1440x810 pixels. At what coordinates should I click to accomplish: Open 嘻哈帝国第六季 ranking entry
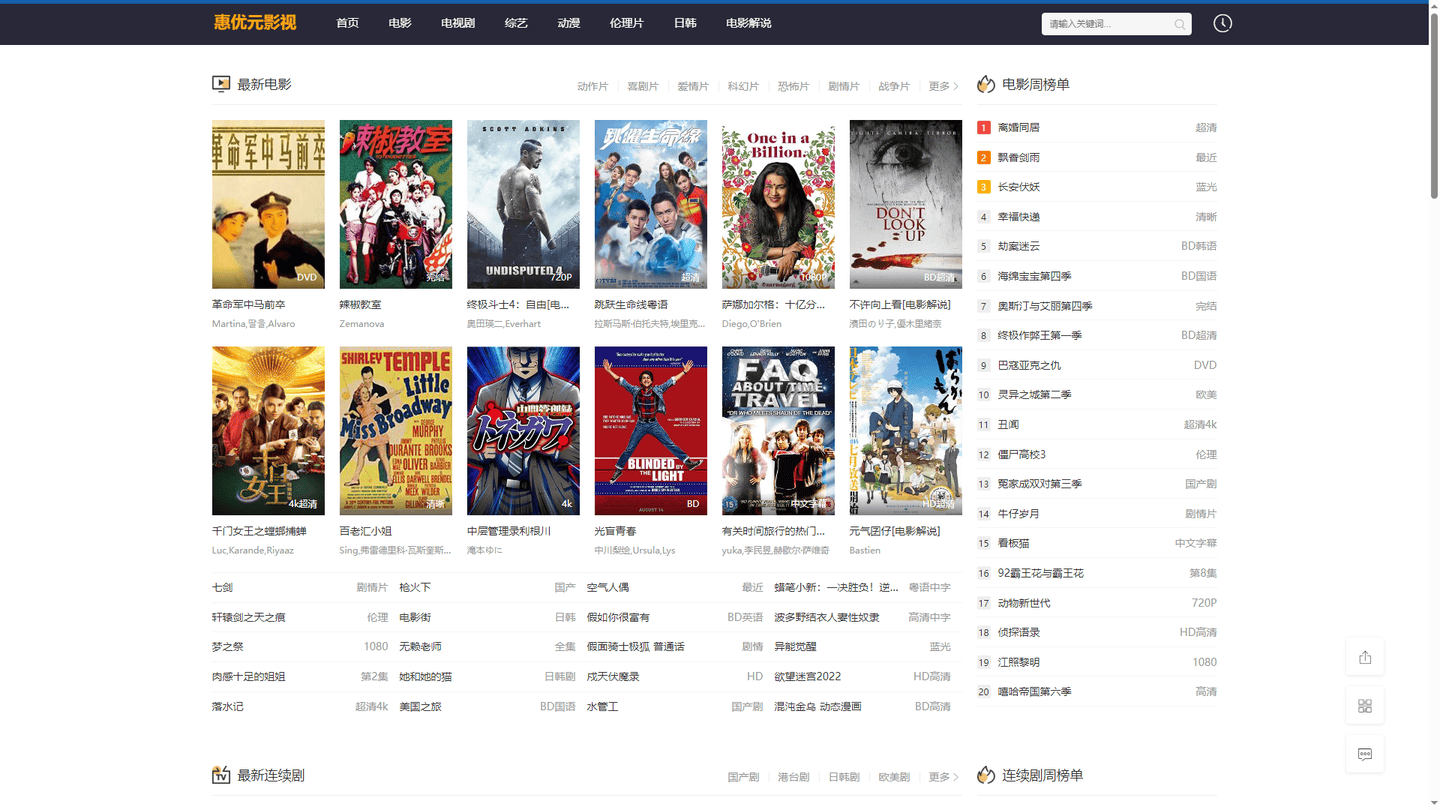[1035, 692]
